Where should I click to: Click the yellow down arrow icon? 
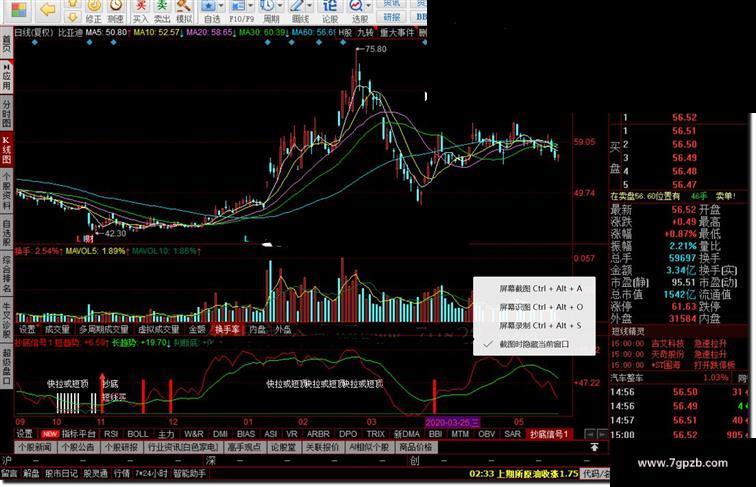(x=72, y=17)
